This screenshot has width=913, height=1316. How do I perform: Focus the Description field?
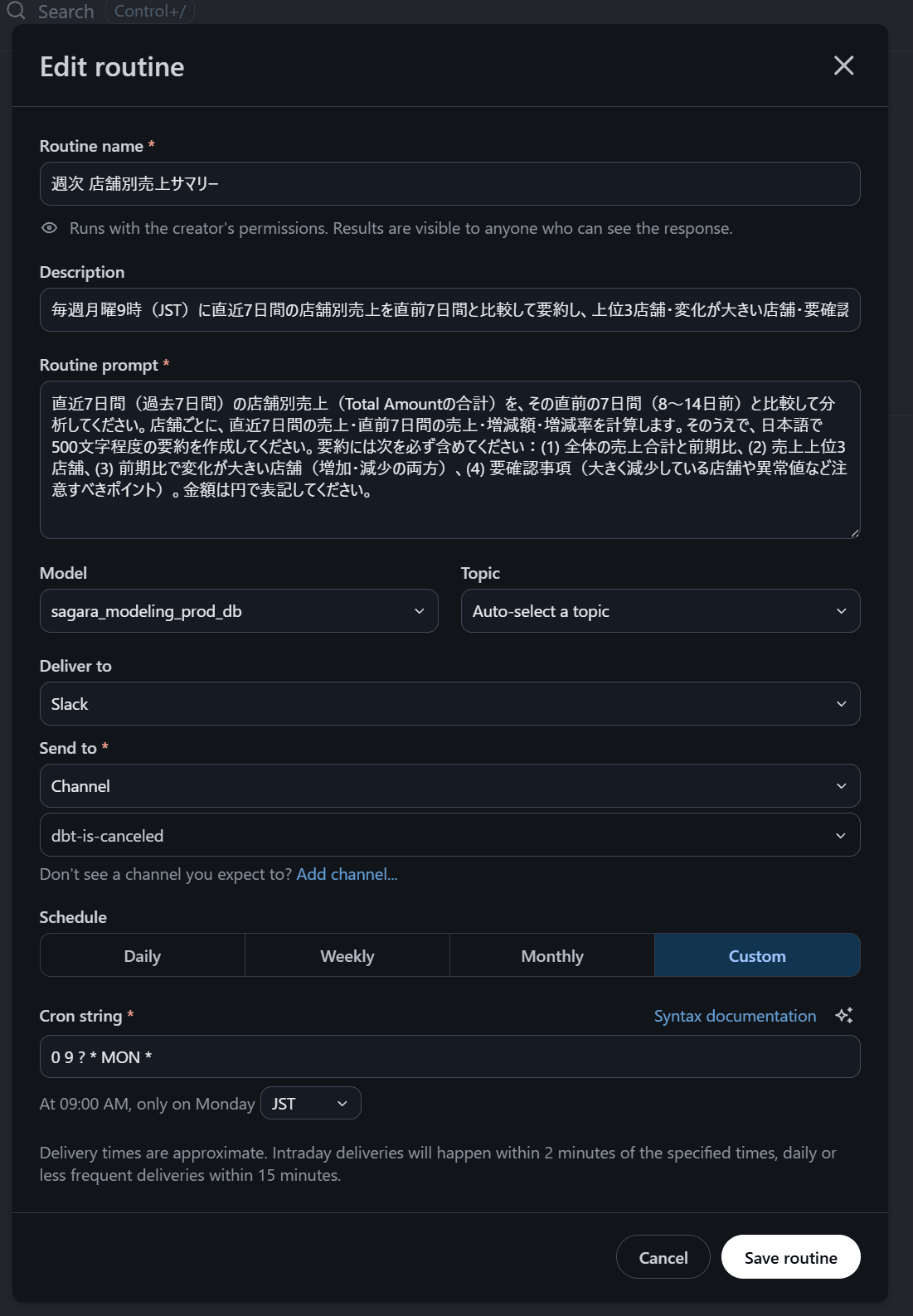(449, 309)
